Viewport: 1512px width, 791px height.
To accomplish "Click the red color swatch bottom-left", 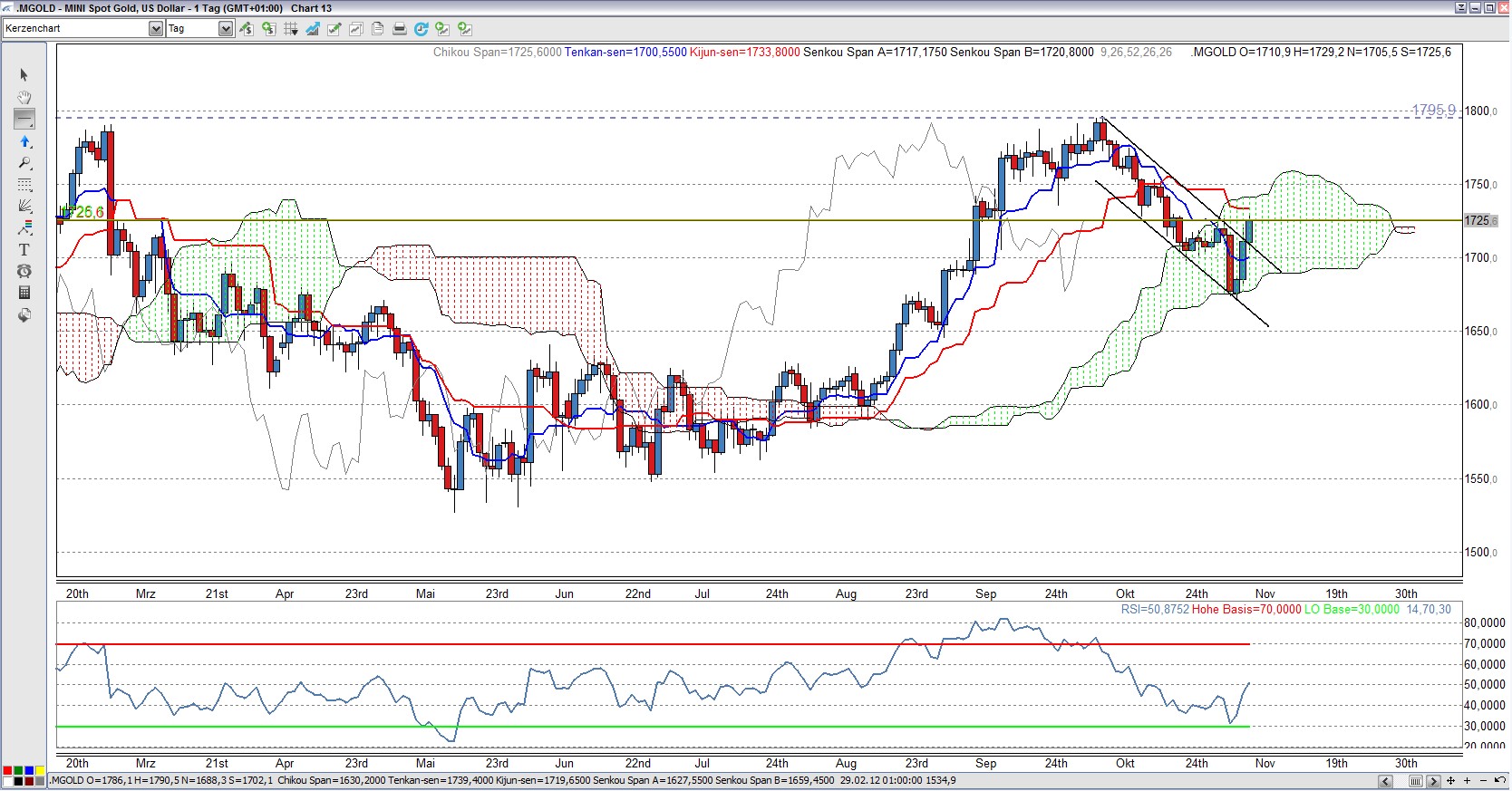I will 8,771.
